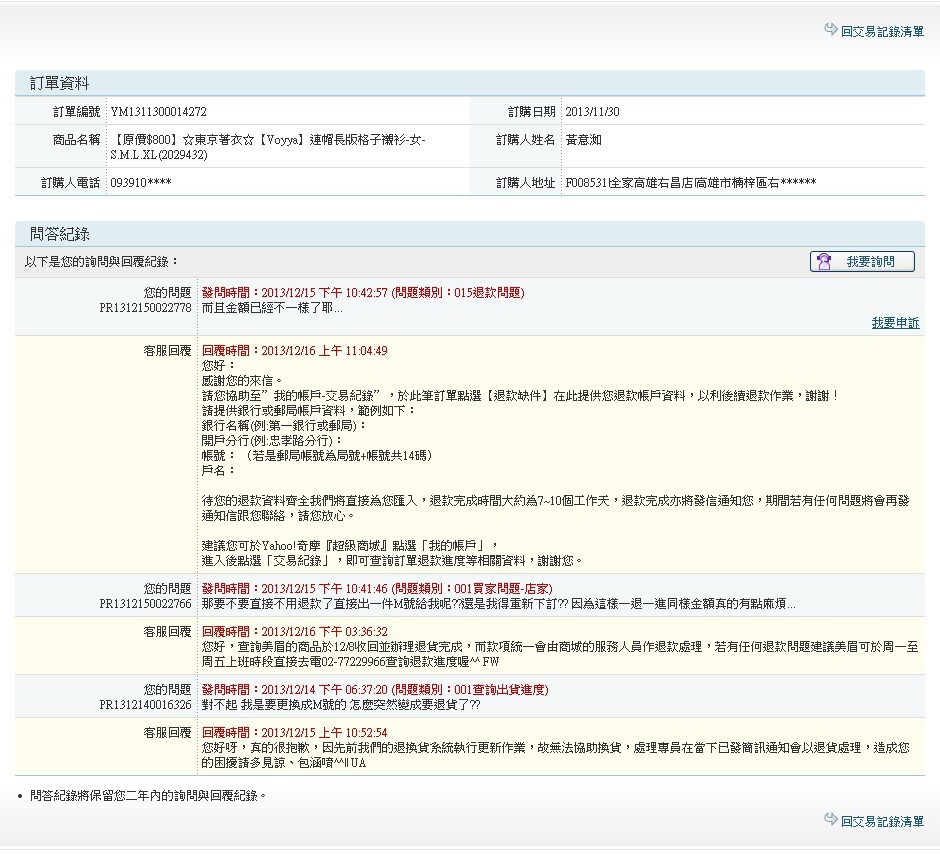
Task: Click the 問答紀錄 section header
Action: click(60, 234)
